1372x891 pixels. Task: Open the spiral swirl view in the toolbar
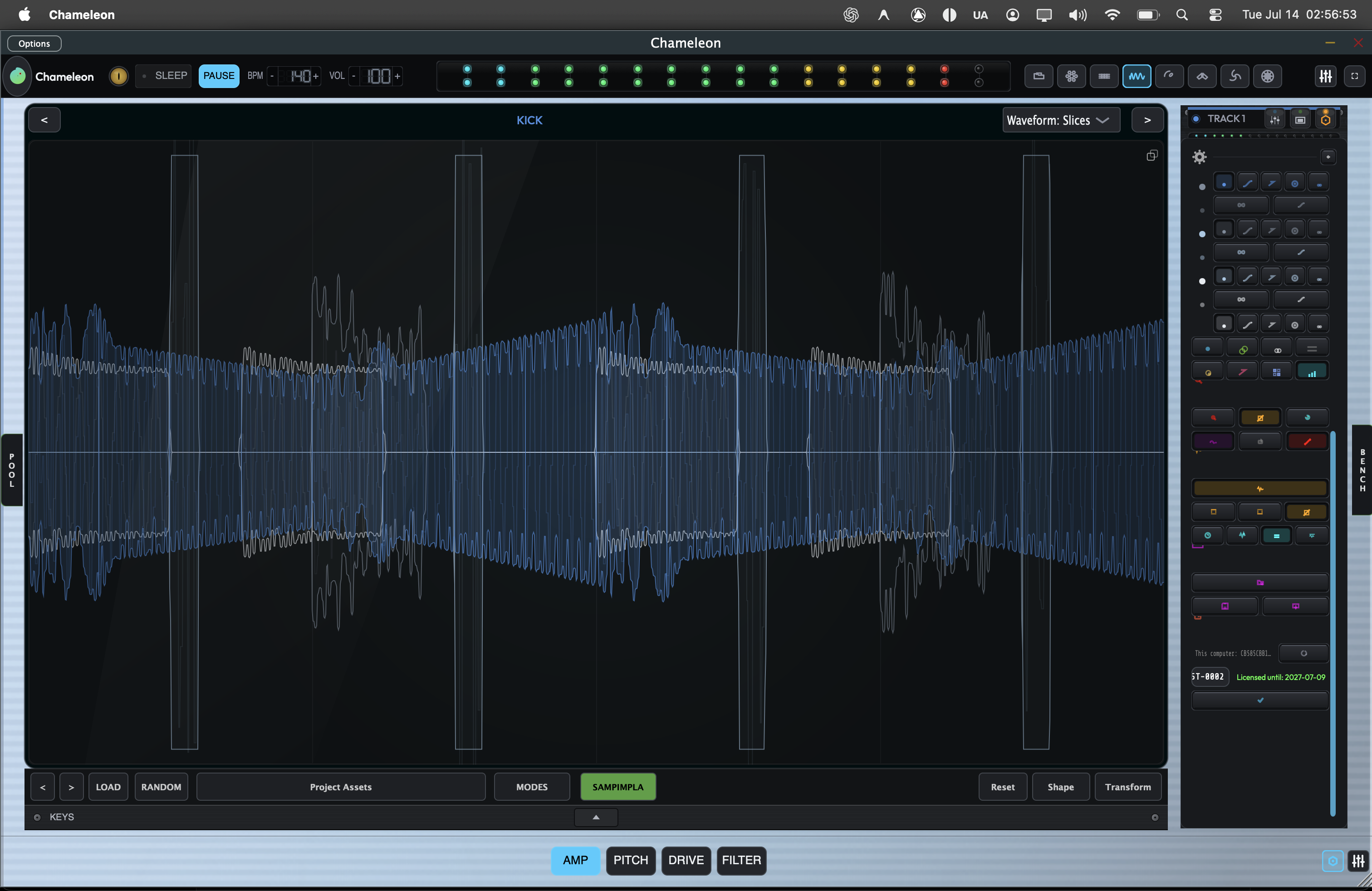1235,76
